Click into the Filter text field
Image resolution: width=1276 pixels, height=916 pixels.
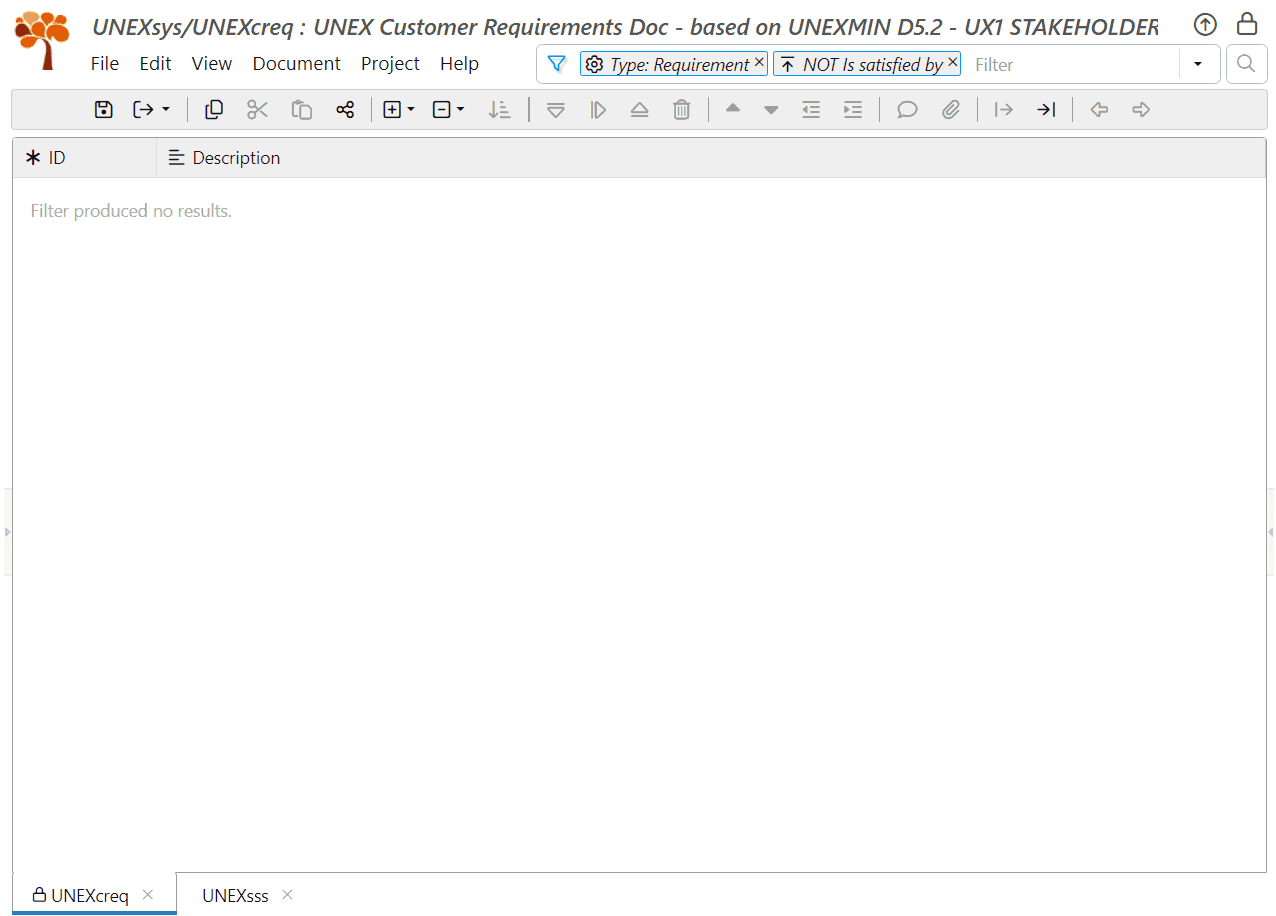(1074, 64)
